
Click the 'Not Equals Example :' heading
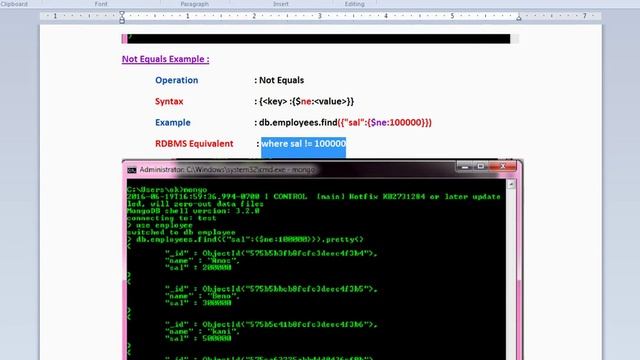point(165,59)
